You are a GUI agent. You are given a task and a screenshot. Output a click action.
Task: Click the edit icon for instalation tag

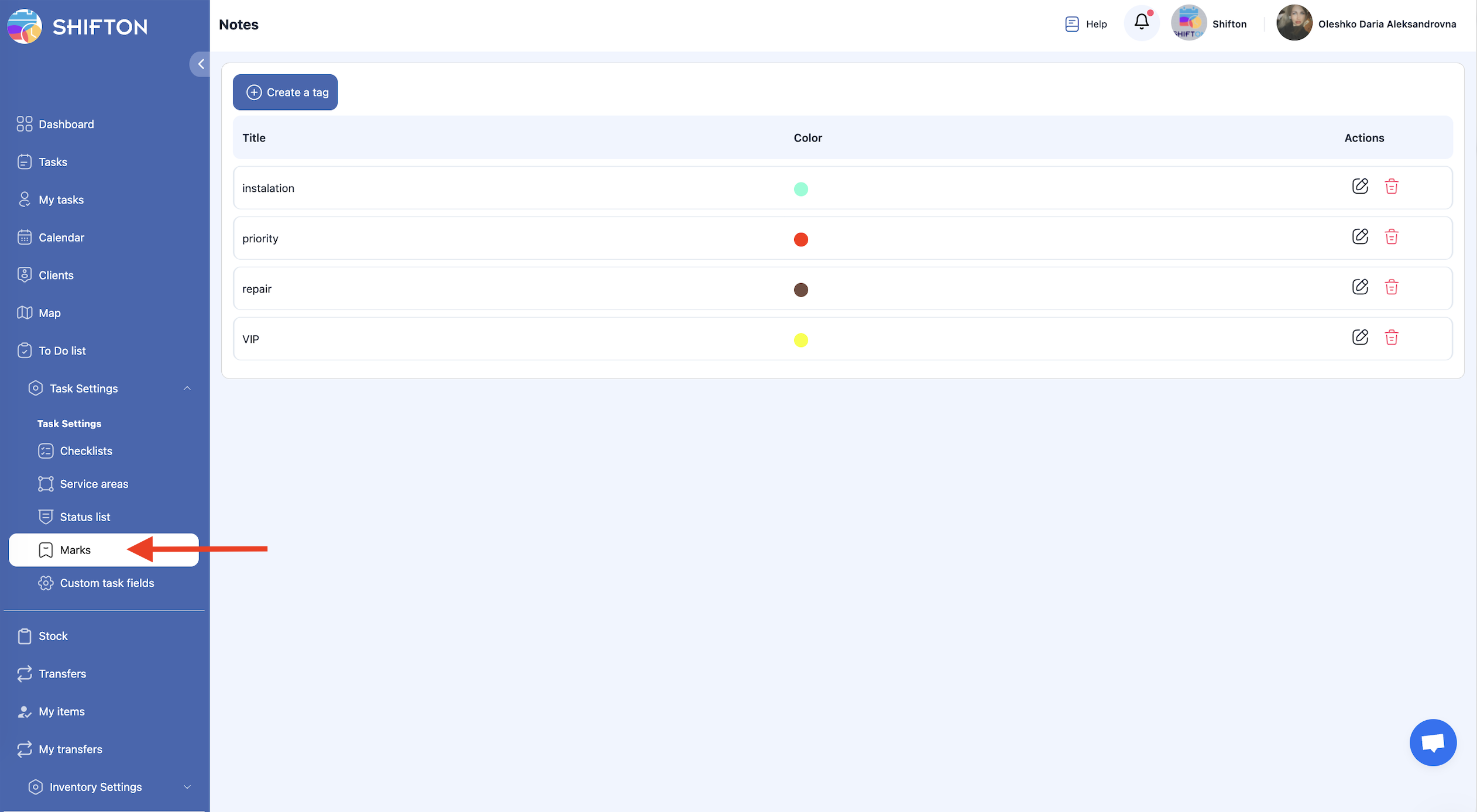[x=1360, y=187]
